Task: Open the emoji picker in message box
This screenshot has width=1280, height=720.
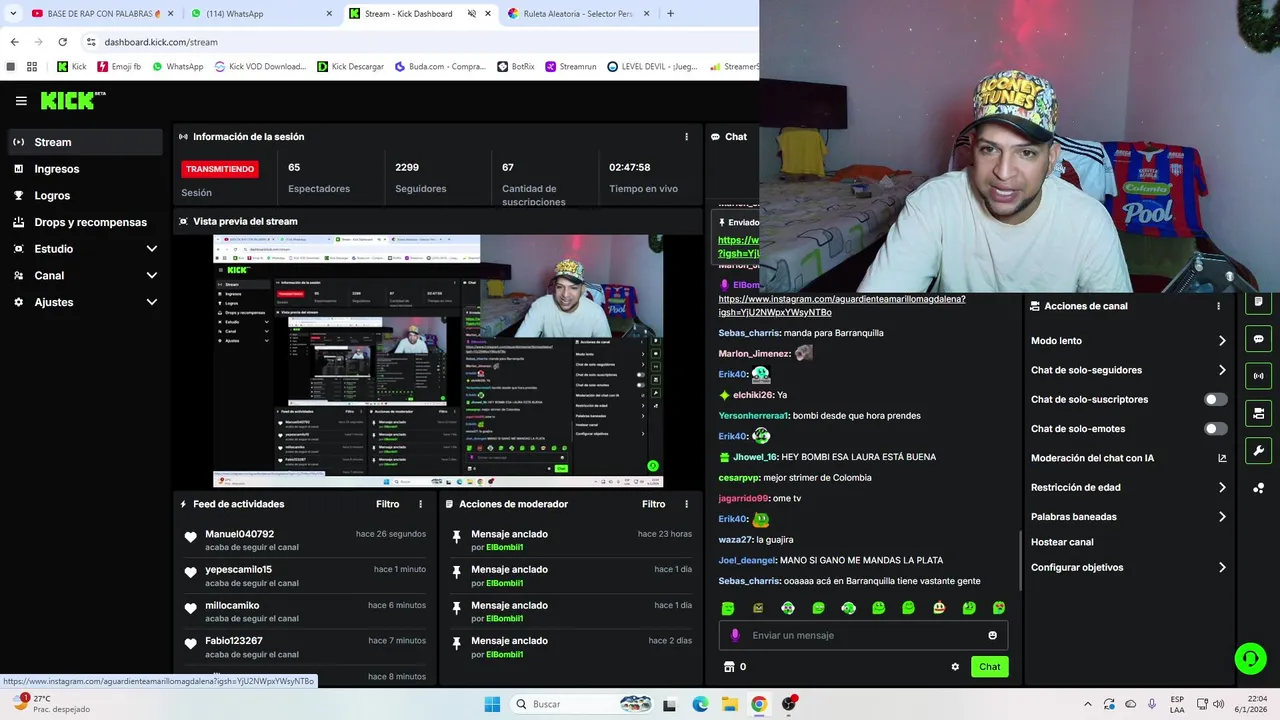Action: [992, 635]
